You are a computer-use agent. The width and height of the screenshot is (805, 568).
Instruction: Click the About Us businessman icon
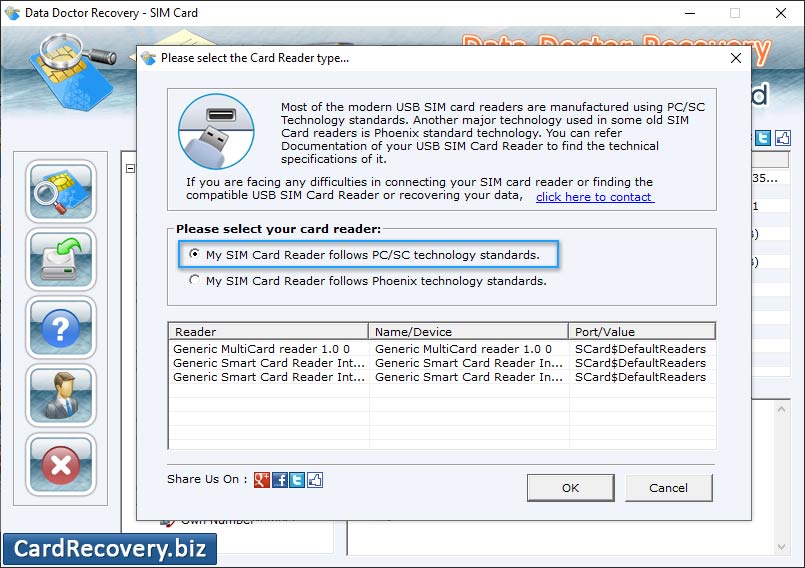click(x=61, y=396)
